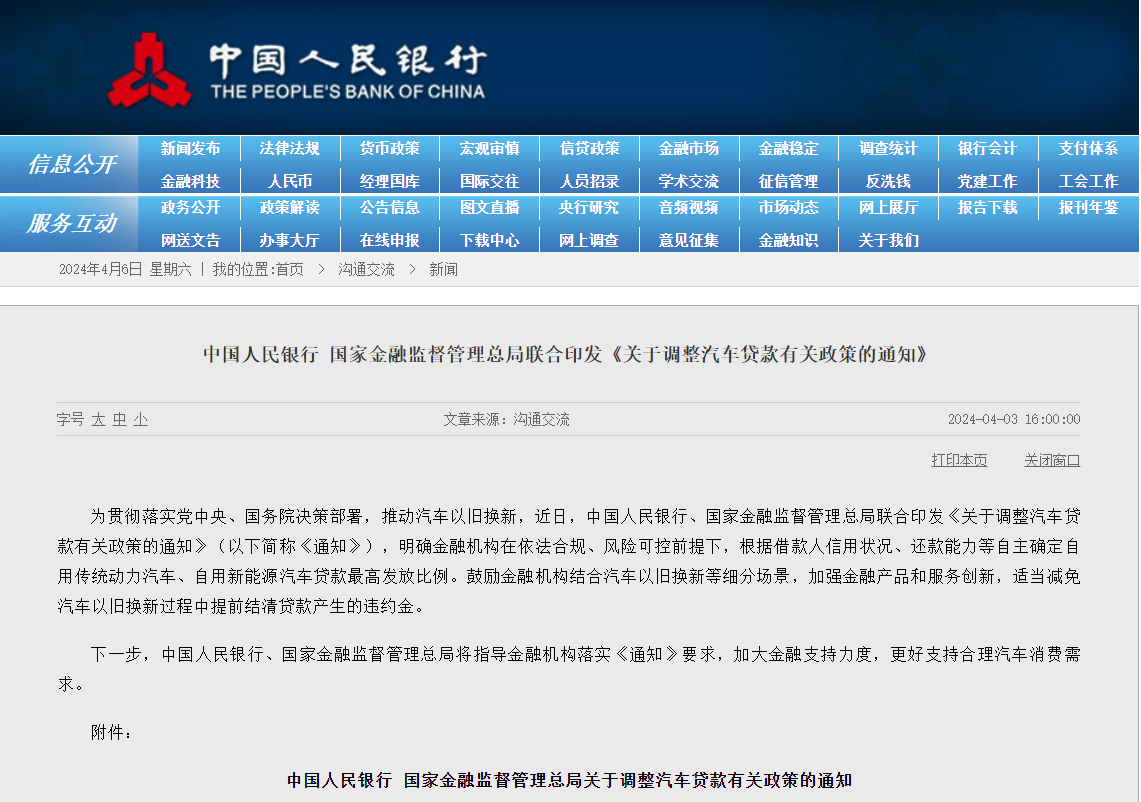Image resolution: width=1141 pixels, height=802 pixels.
Task: Choose 办事大厅 in the service menu
Action: click(x=290, y=240)
